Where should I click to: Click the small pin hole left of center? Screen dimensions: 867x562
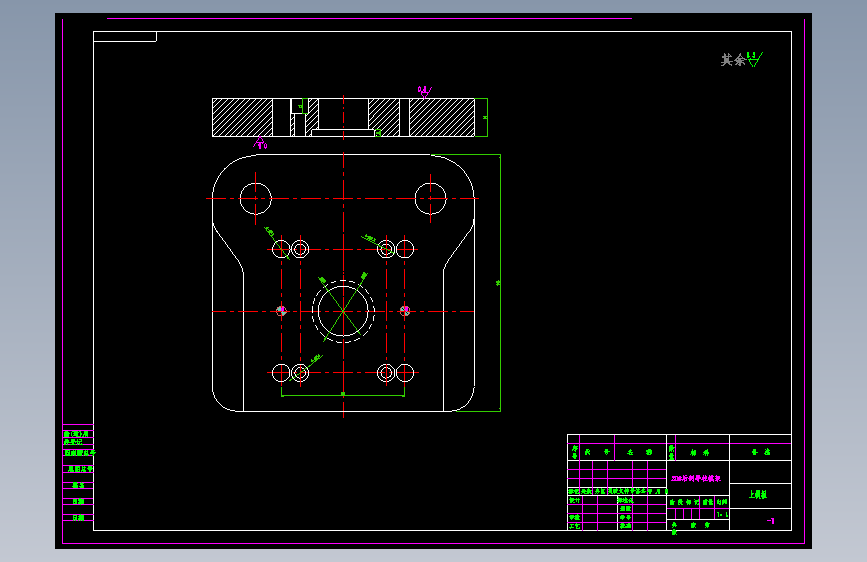pyautogui.click(x=281, y=311)
